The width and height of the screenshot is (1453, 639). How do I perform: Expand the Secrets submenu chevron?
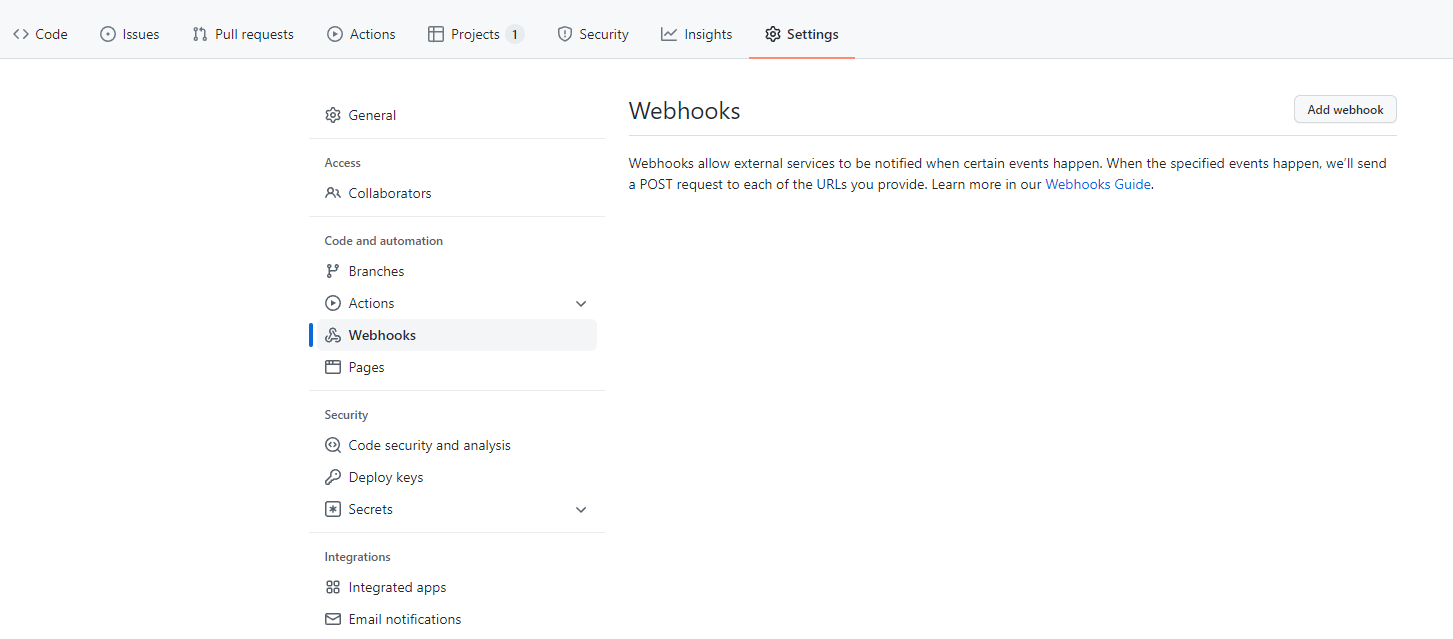tap(581, 509)
